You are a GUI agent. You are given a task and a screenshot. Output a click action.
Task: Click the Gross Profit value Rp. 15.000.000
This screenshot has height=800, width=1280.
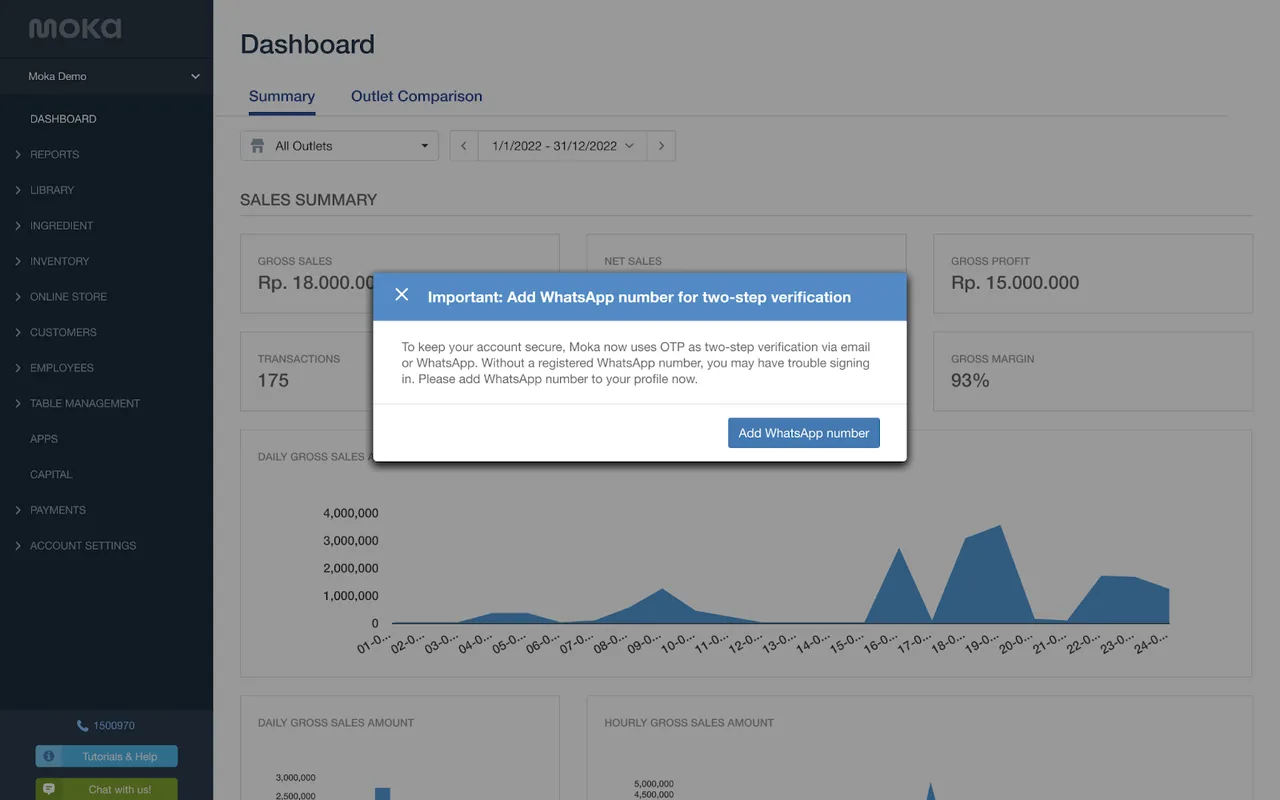coord(1015,283)
